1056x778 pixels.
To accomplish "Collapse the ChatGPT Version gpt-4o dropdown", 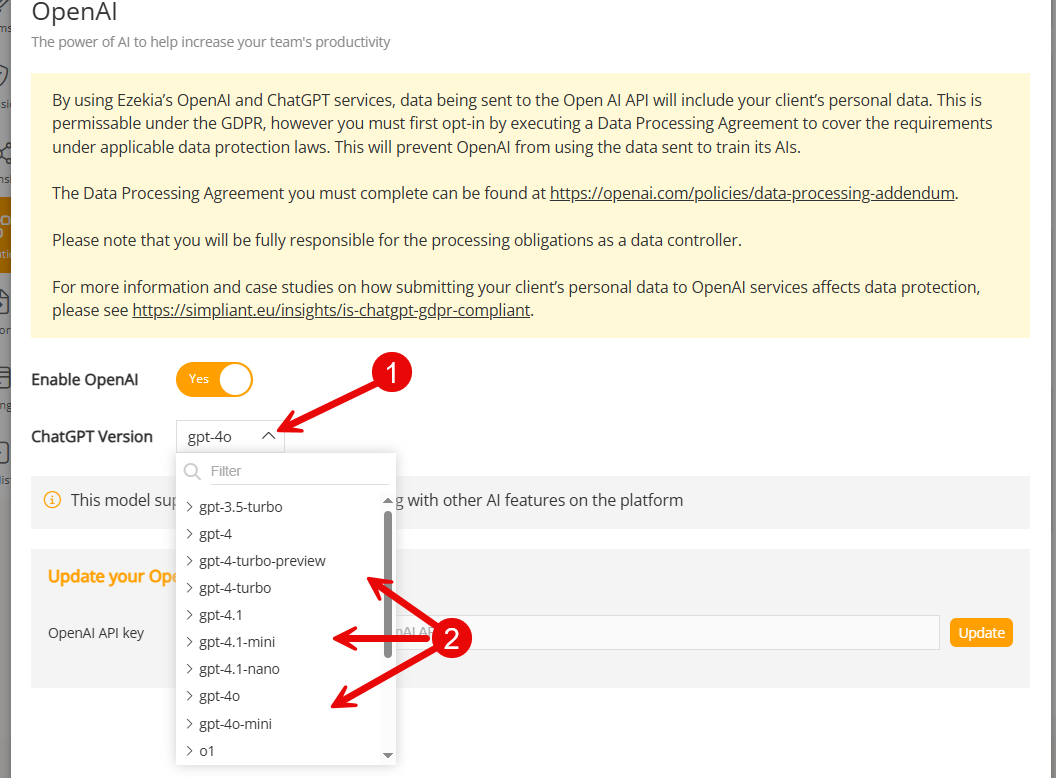I will tap(230, 436).
